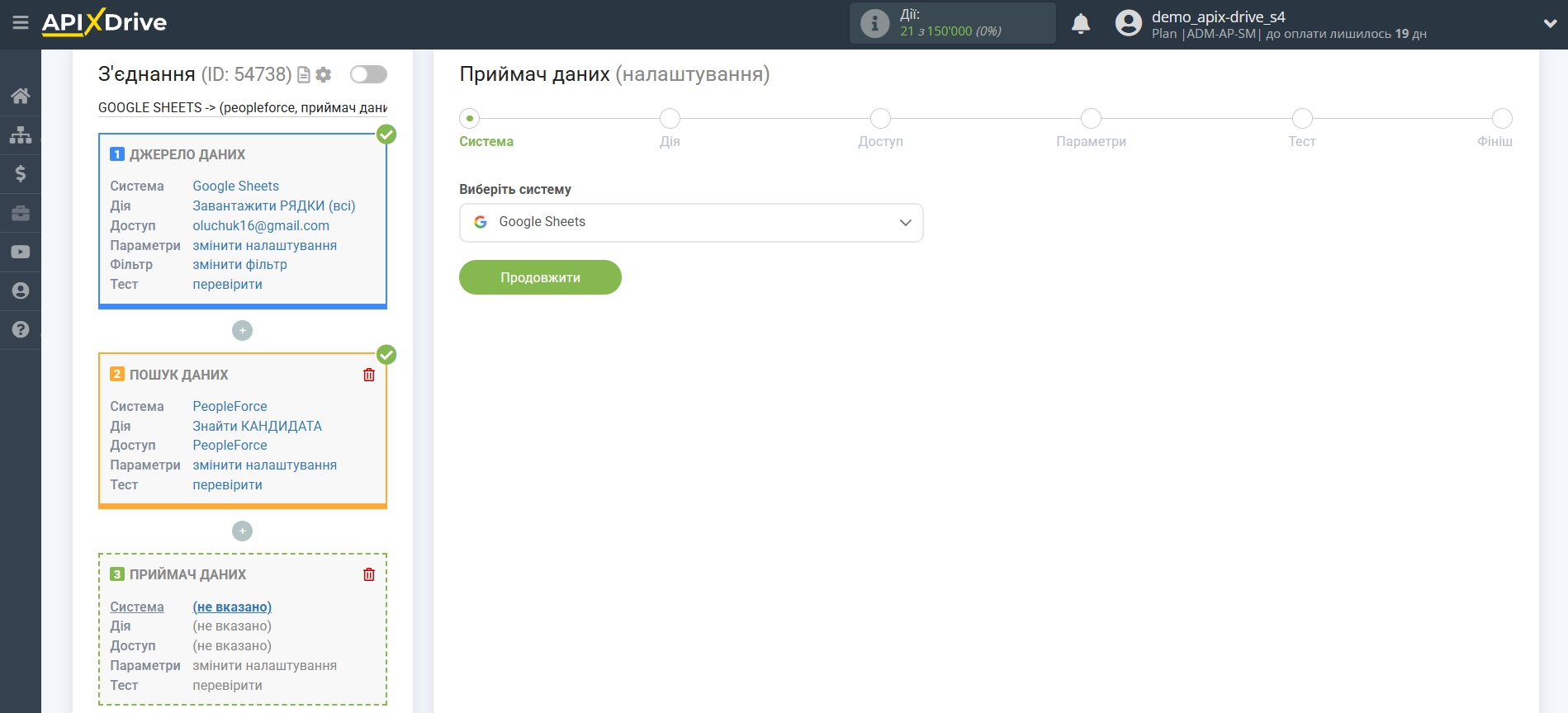Click the Продовжити button

[540, 277]
